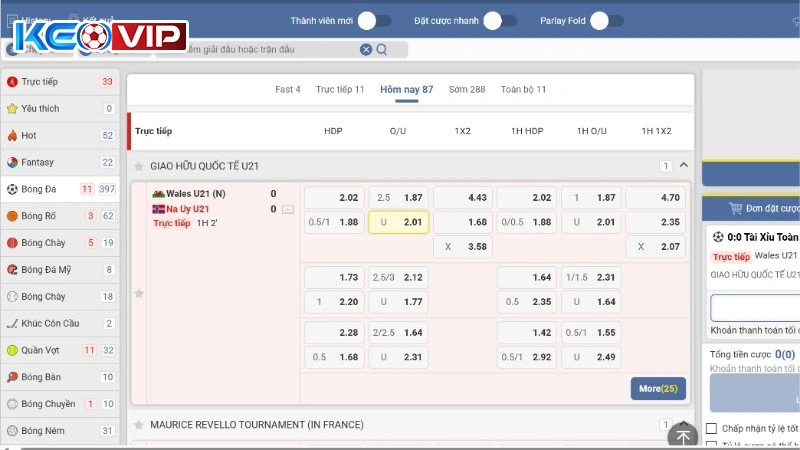Favorite the Giao Hữu Quốc Tế U21 league star
800x450 pixels.
tap(139, 166)
